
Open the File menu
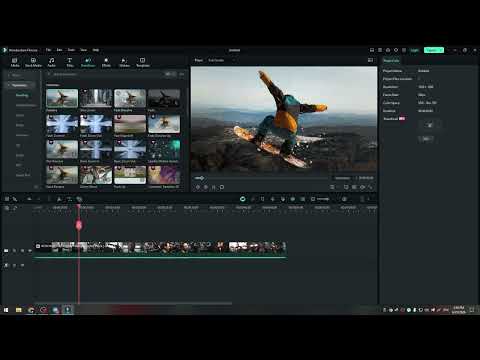[48, 50]
